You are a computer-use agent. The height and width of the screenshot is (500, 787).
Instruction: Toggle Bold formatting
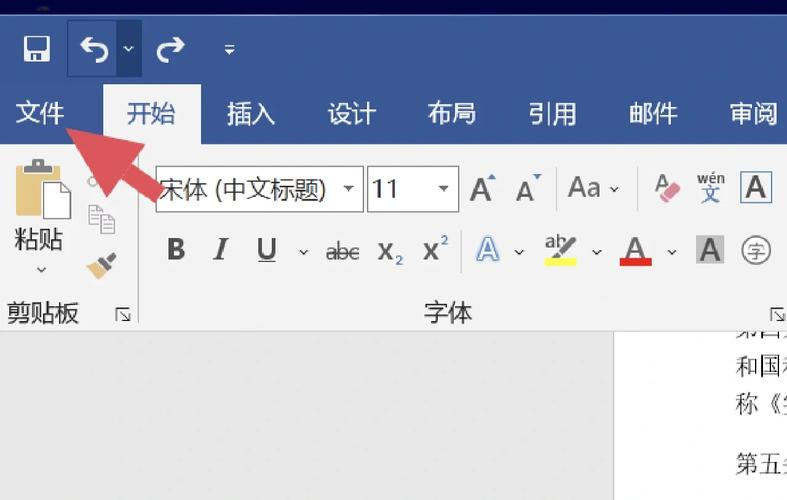pyautogui.click(x=176, y=249)
